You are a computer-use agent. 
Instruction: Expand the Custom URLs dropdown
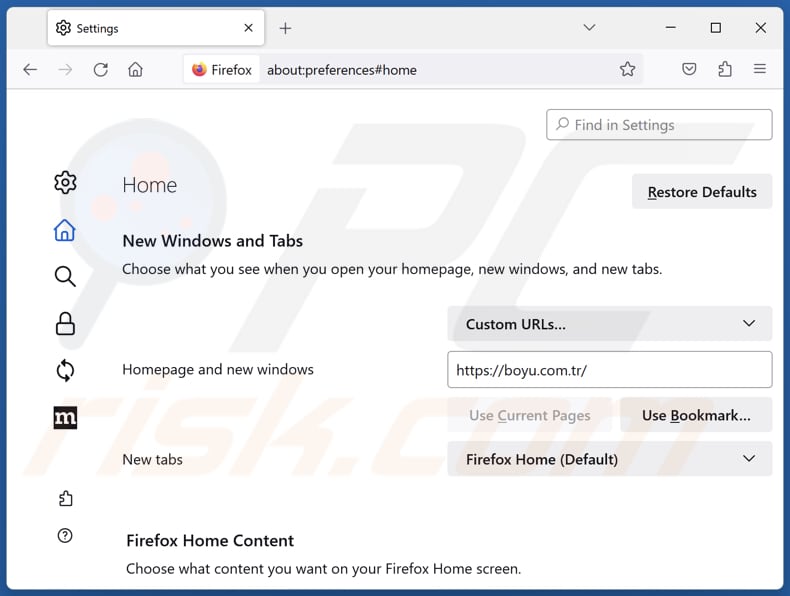point(609,324)
